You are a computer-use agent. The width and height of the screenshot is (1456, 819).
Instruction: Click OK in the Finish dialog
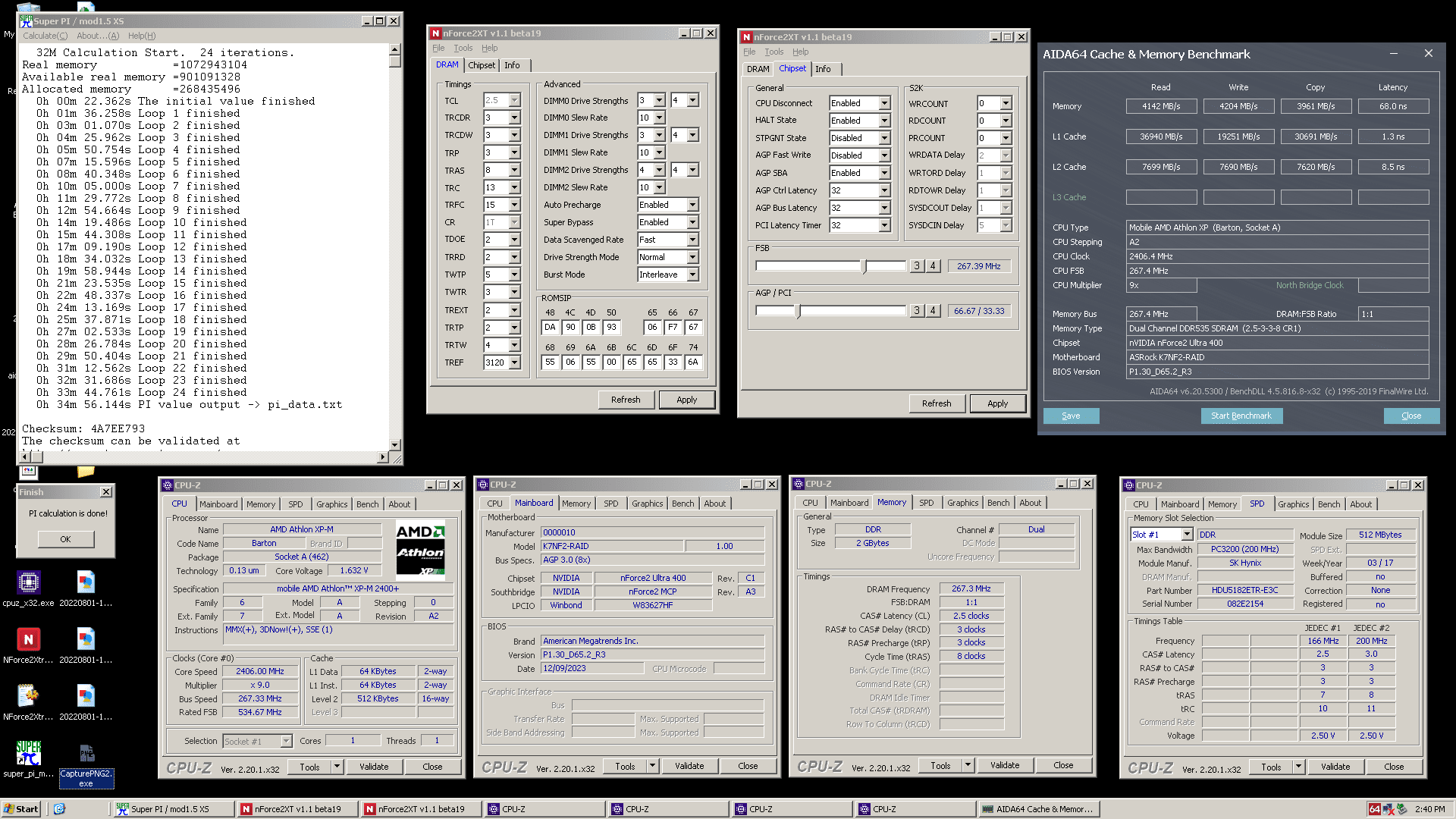pos(65,539)
